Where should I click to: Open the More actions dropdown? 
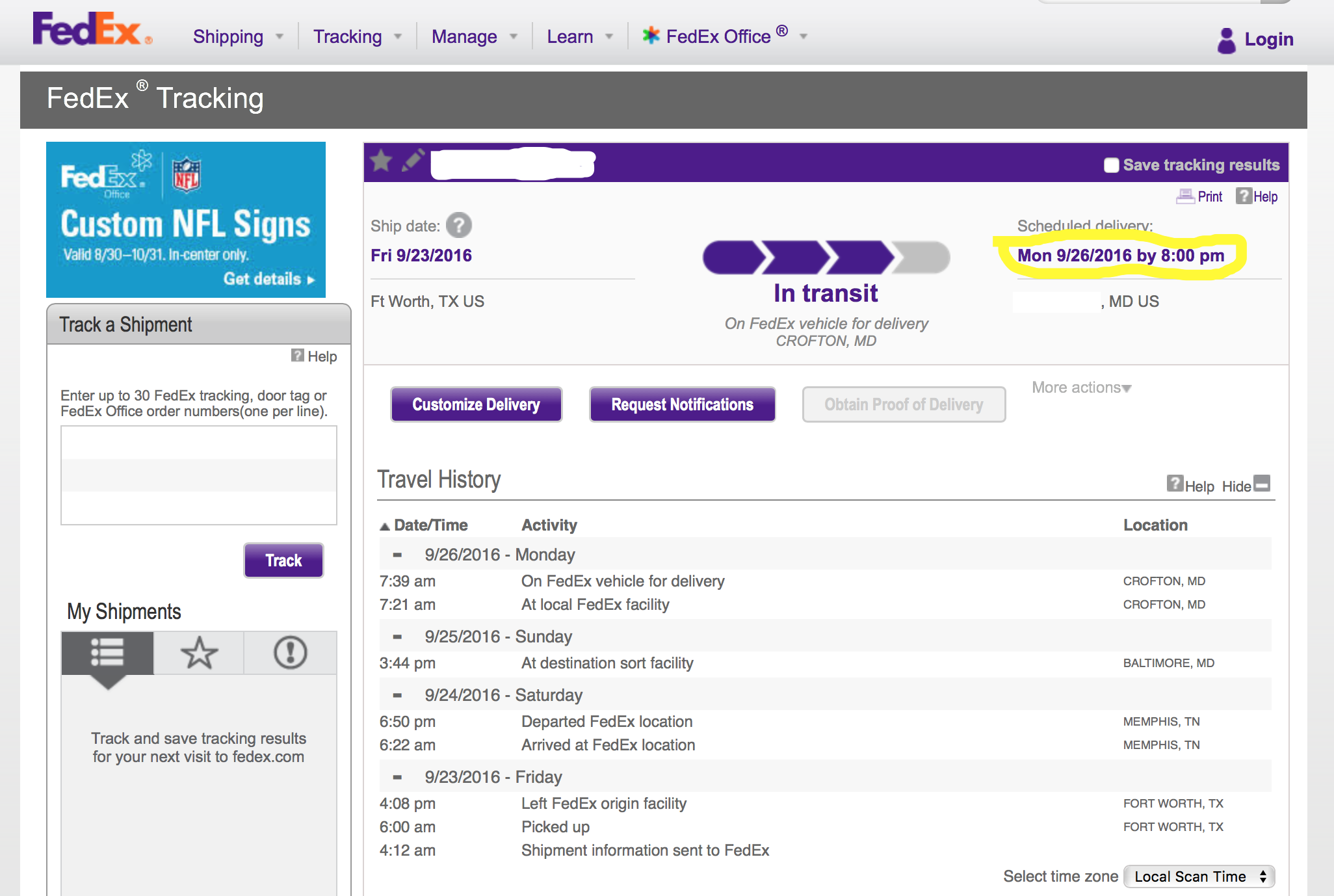(x=1081, y=388)
